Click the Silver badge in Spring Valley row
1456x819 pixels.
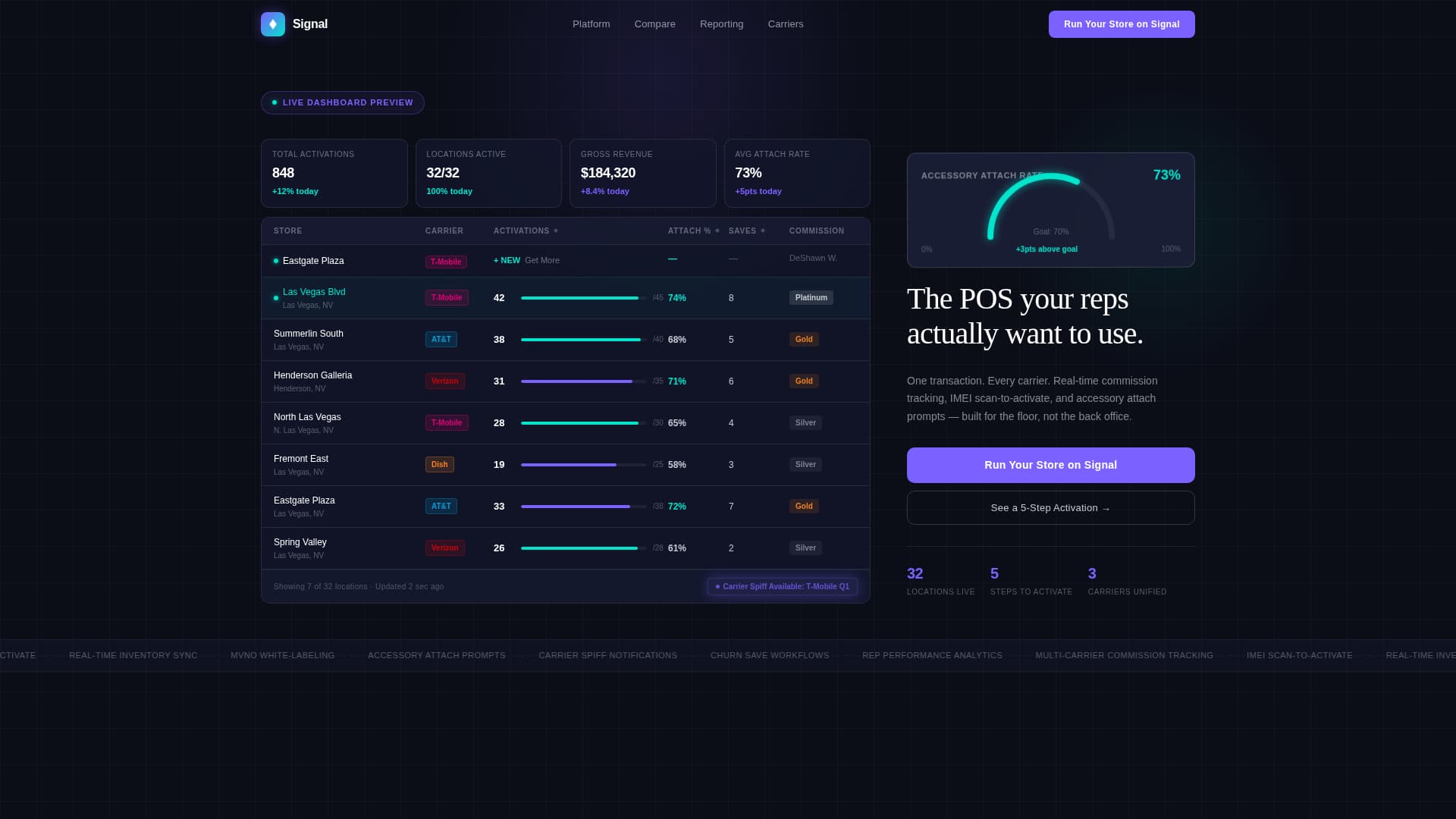pyautogui.click(x=805, y=548)
